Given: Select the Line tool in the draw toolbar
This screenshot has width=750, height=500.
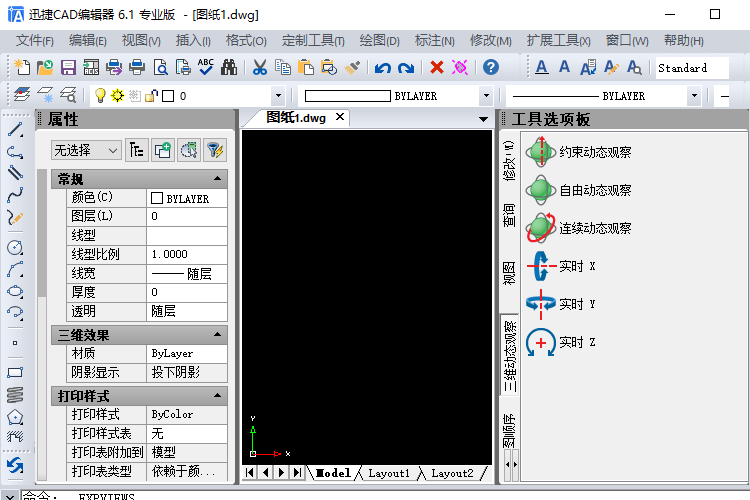Looking at the screenshot, I should (15, 129).
